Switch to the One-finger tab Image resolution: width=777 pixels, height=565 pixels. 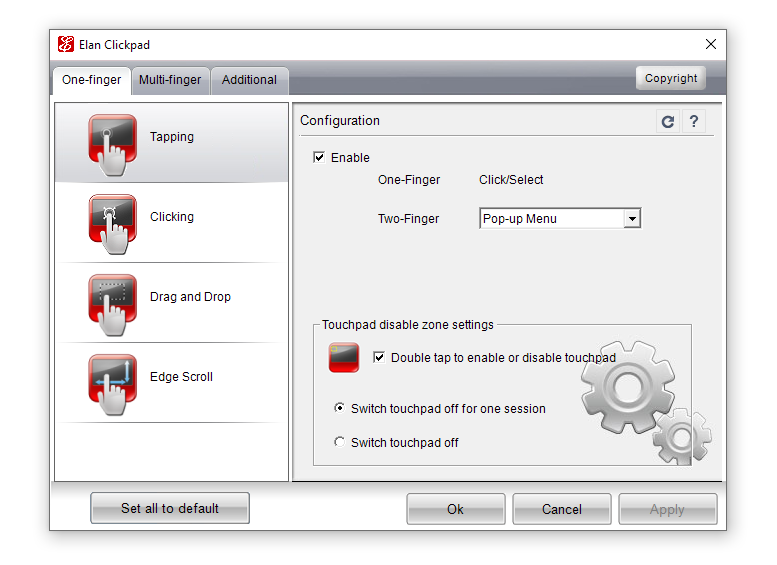pos(92,80)
